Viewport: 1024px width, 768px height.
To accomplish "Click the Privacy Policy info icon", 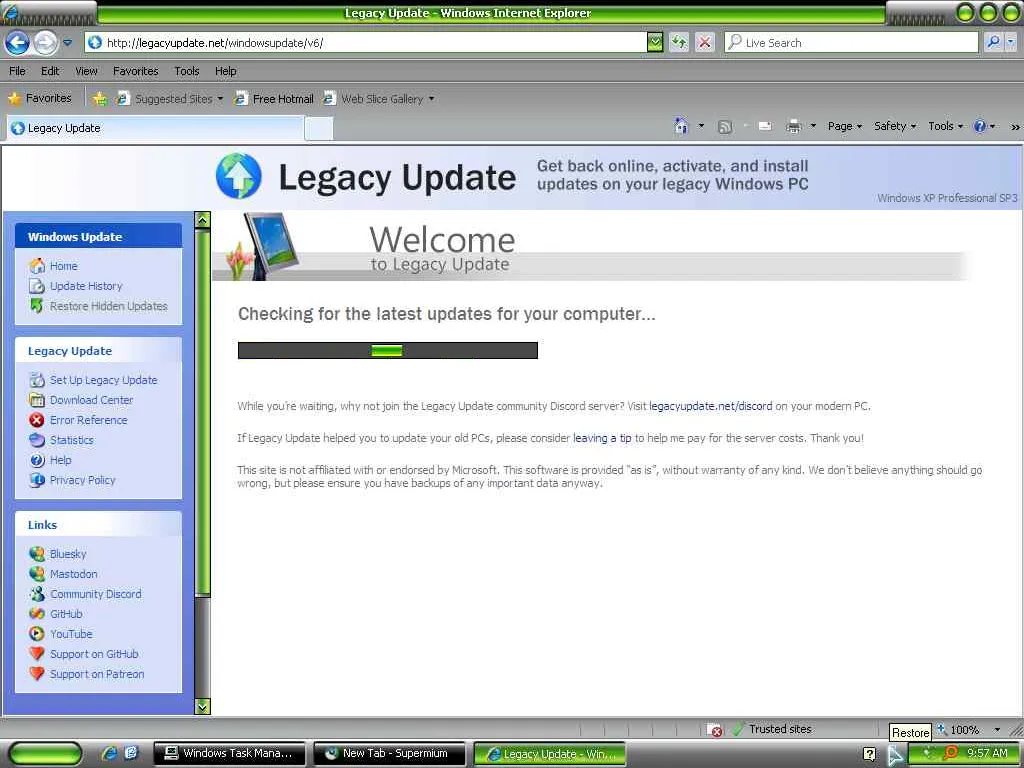I will (x=37, y=480).
